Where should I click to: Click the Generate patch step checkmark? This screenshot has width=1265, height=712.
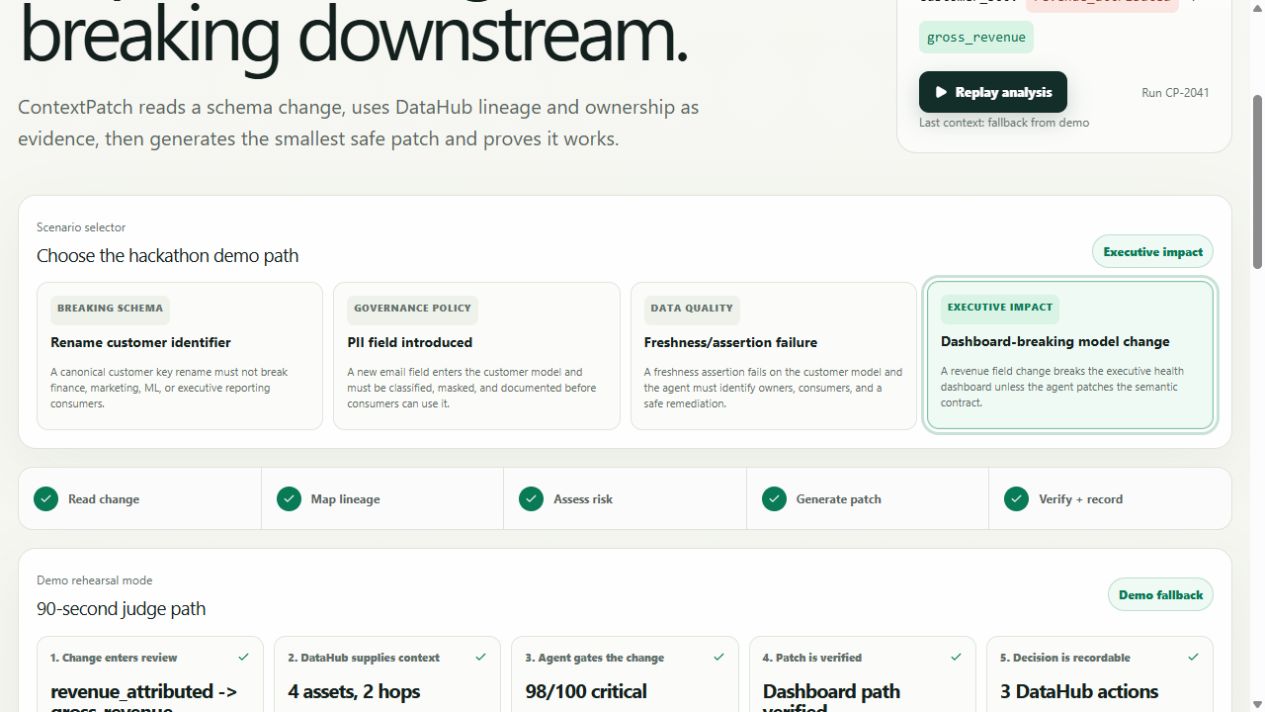pos(774,499)
